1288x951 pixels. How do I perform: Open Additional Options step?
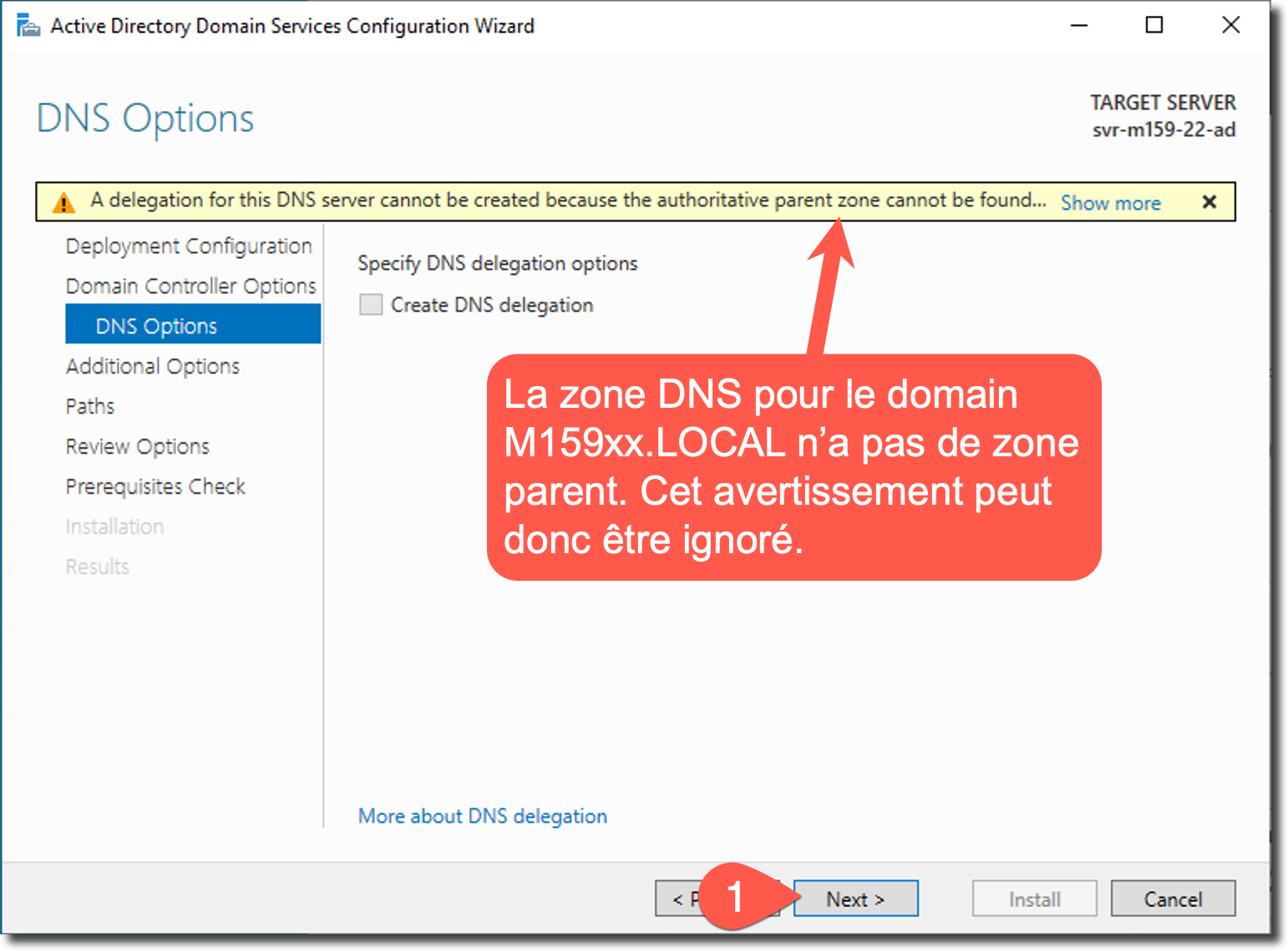point(153,366)
